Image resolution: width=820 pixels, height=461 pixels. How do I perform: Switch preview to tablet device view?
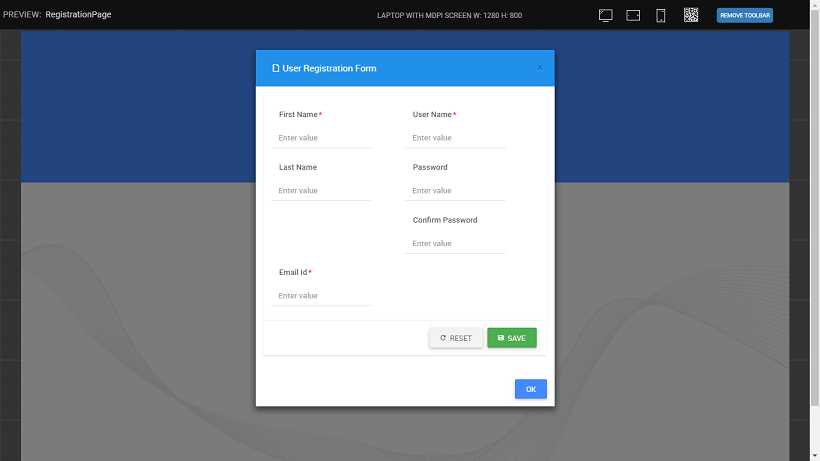coord(633,15)
